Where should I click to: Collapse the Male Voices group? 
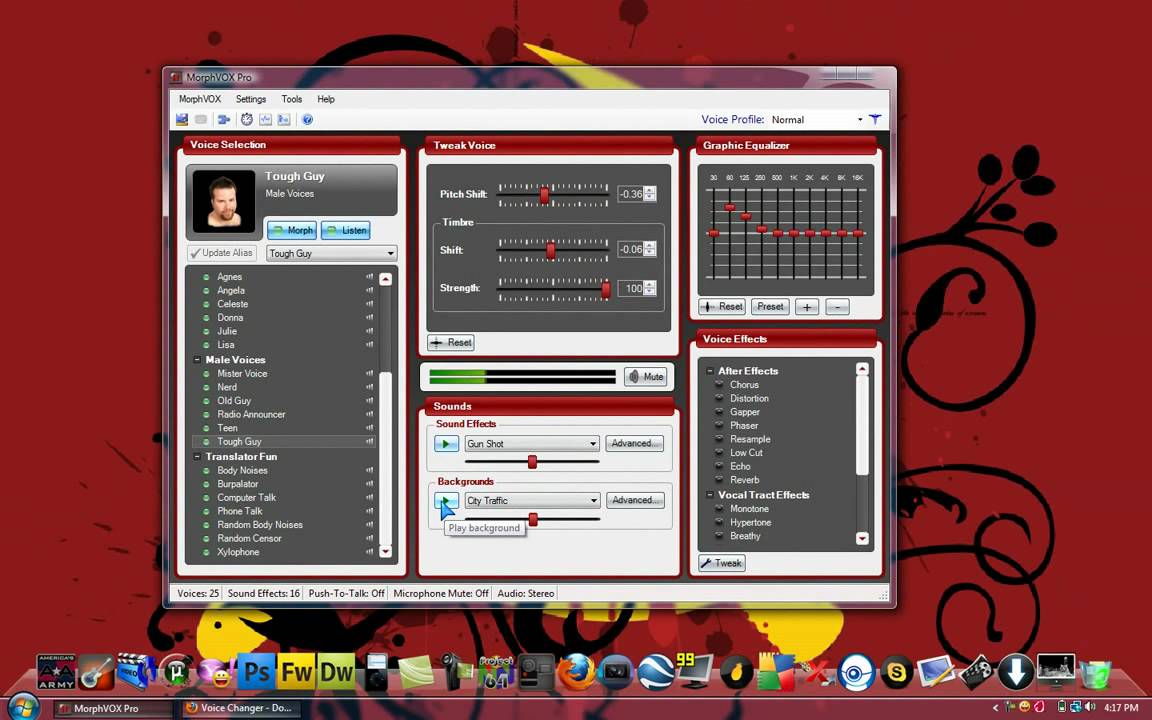197,360
